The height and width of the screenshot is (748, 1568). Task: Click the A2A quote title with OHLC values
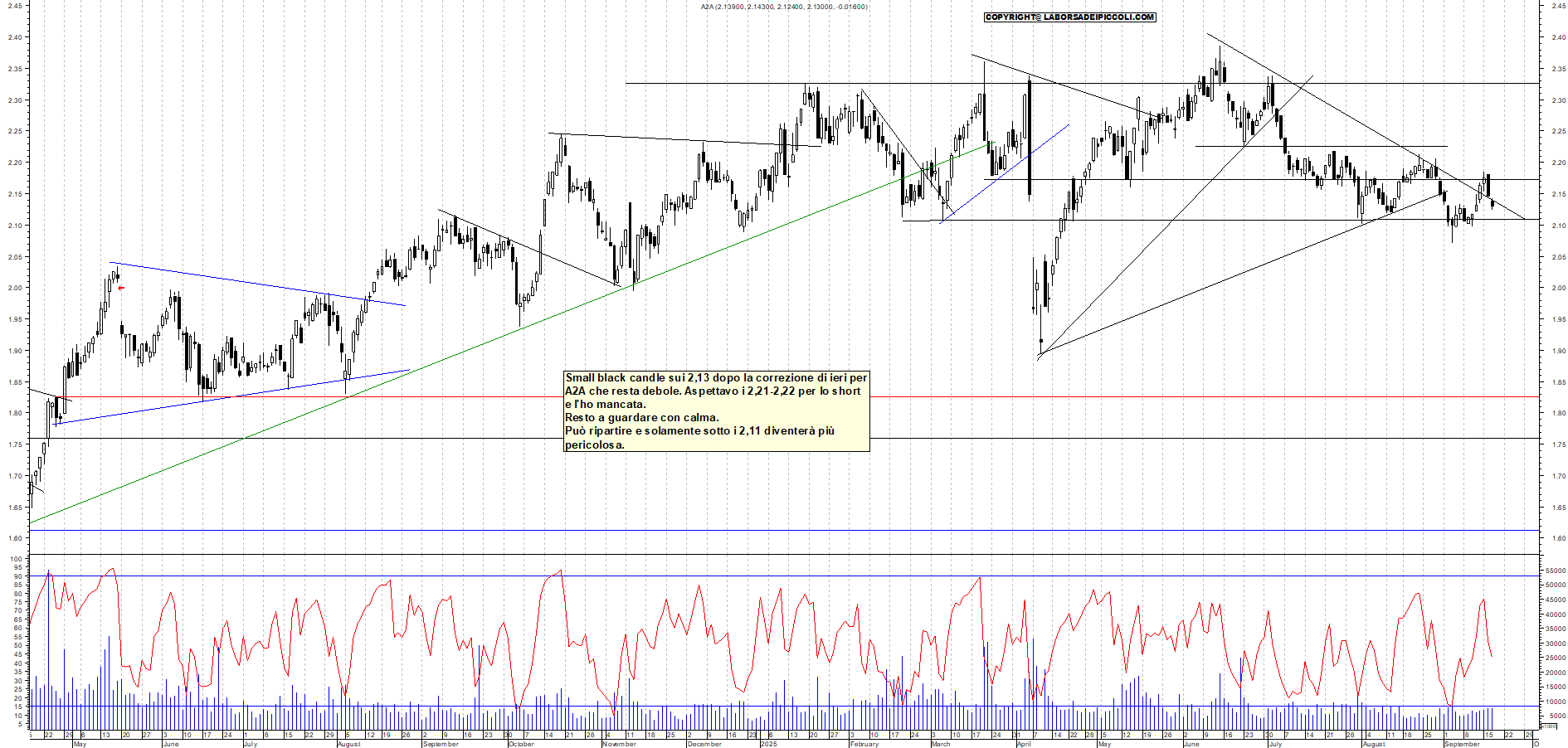pyautogui.click(x=784, y=7)
